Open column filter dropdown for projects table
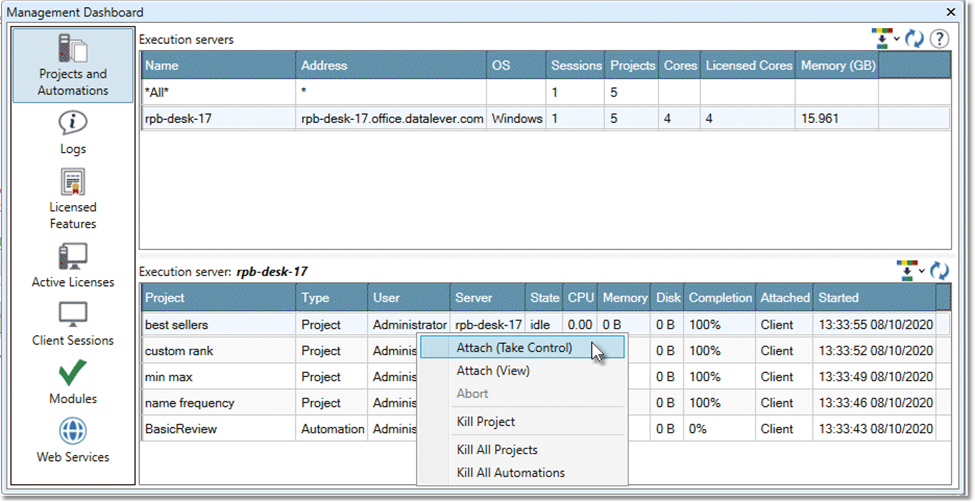 pyautogui.click(x=910, y=270)
